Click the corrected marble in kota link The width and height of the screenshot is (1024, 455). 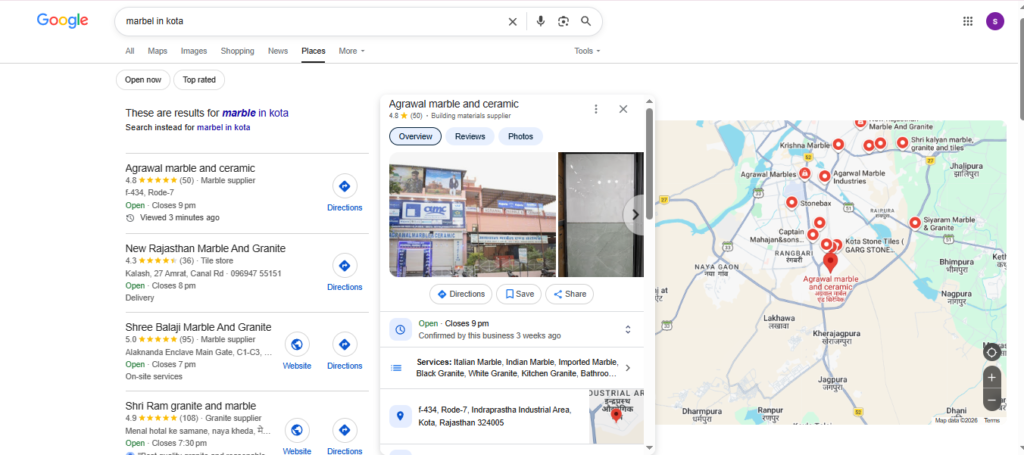255,113
